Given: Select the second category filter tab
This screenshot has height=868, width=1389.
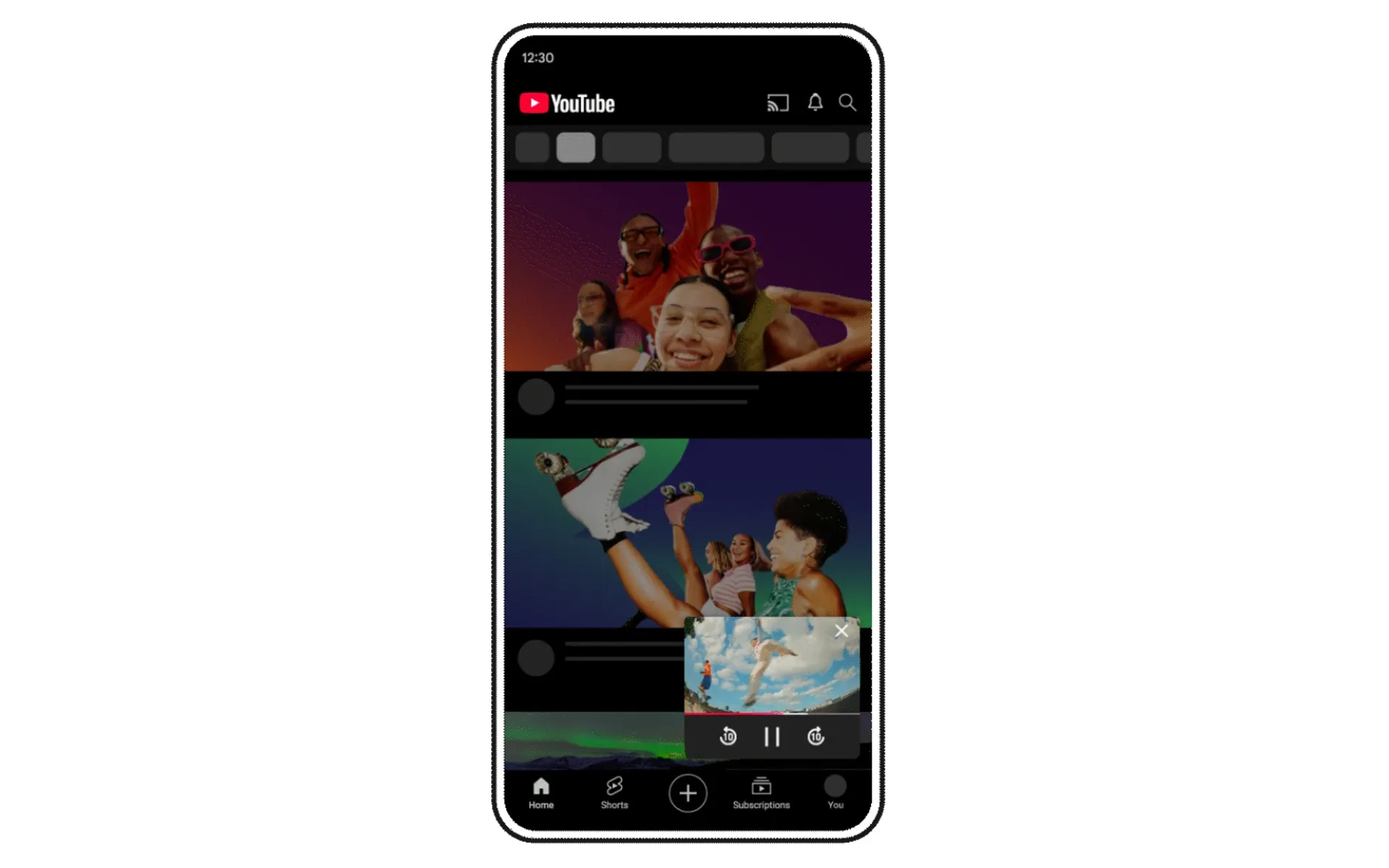Looking at the screenshot, I should [x=576, y=148].
